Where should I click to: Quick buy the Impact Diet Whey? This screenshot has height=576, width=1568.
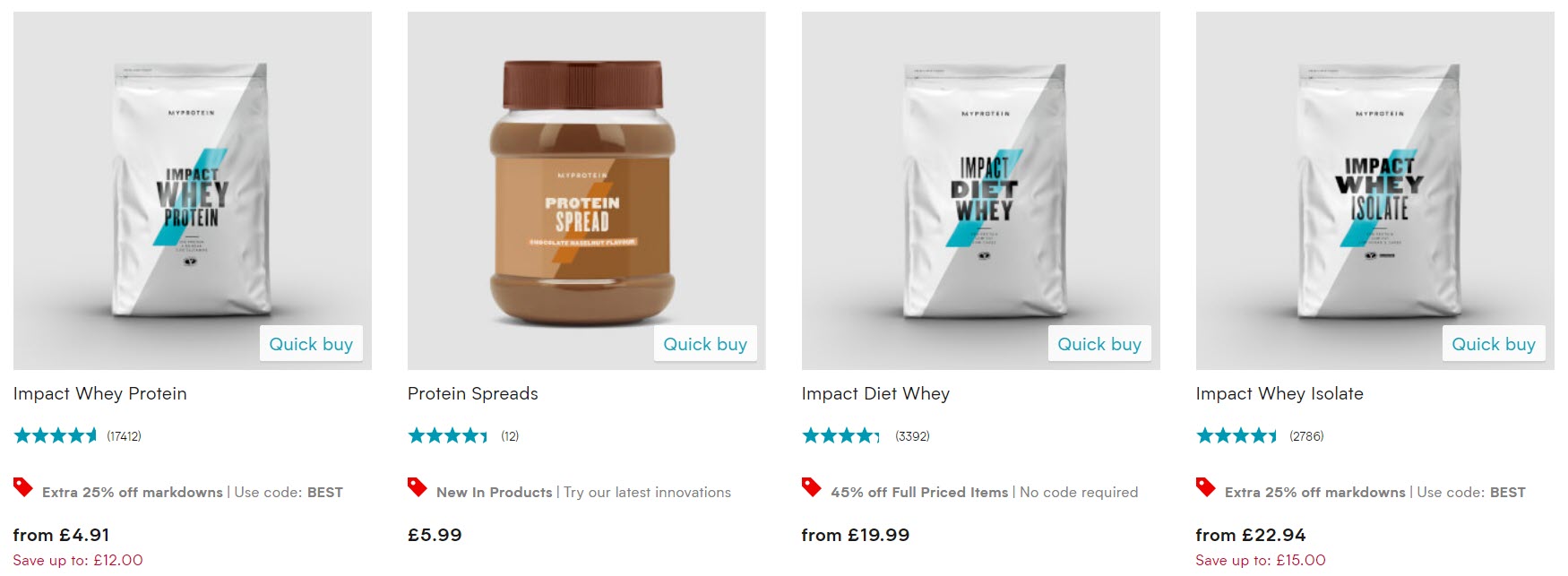[1099, 344]
